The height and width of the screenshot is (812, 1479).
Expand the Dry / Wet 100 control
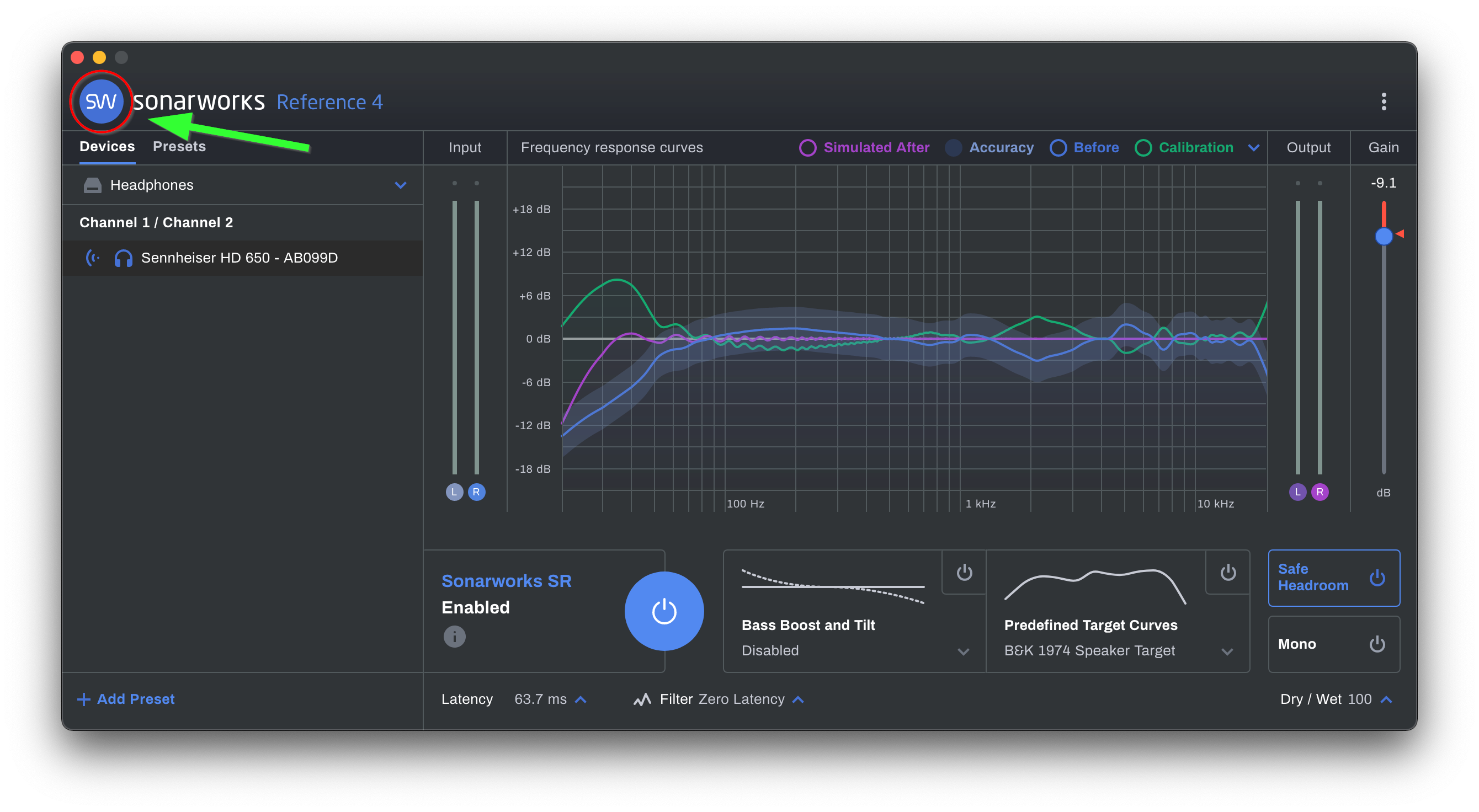click(x=1386, y=699)
